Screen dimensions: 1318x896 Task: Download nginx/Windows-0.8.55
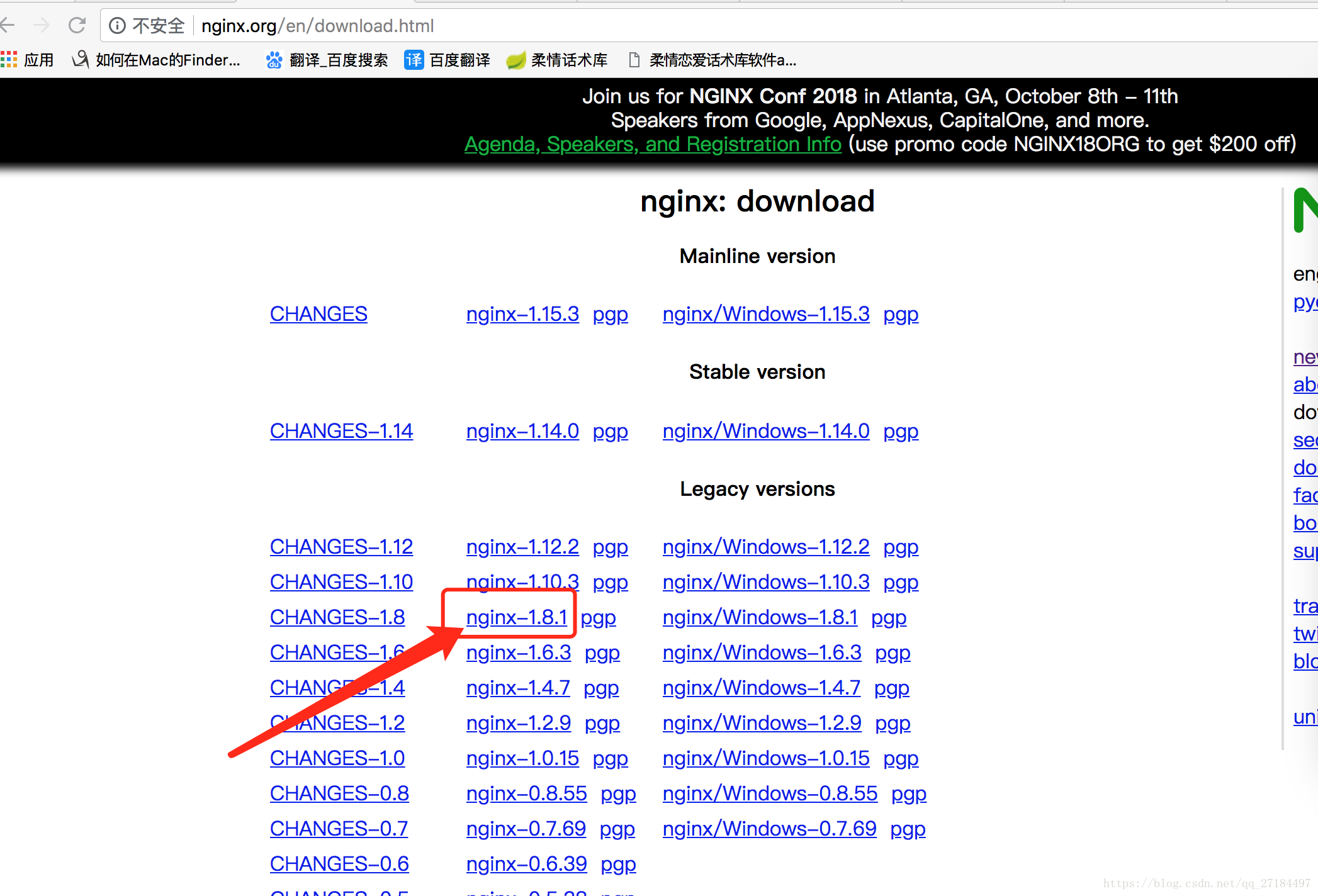[770, 793]
